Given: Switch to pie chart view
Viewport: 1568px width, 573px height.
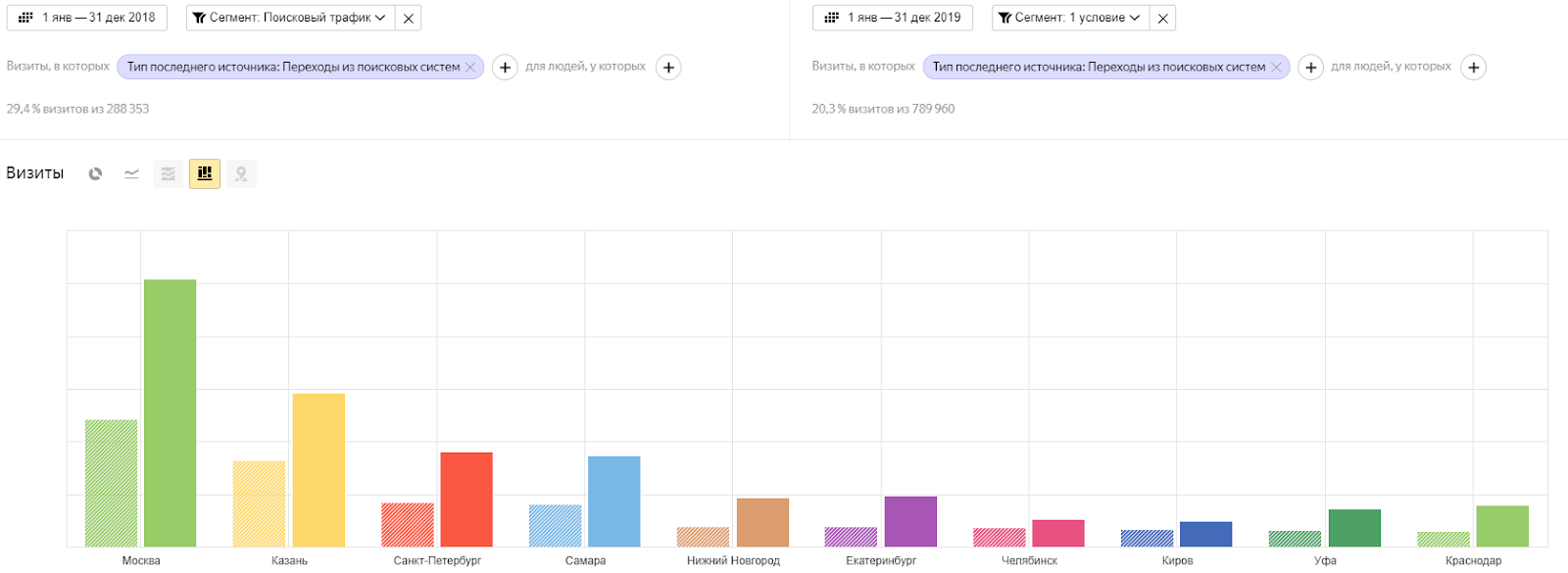Looking at the screenshot, I should [x=95, y=174].
